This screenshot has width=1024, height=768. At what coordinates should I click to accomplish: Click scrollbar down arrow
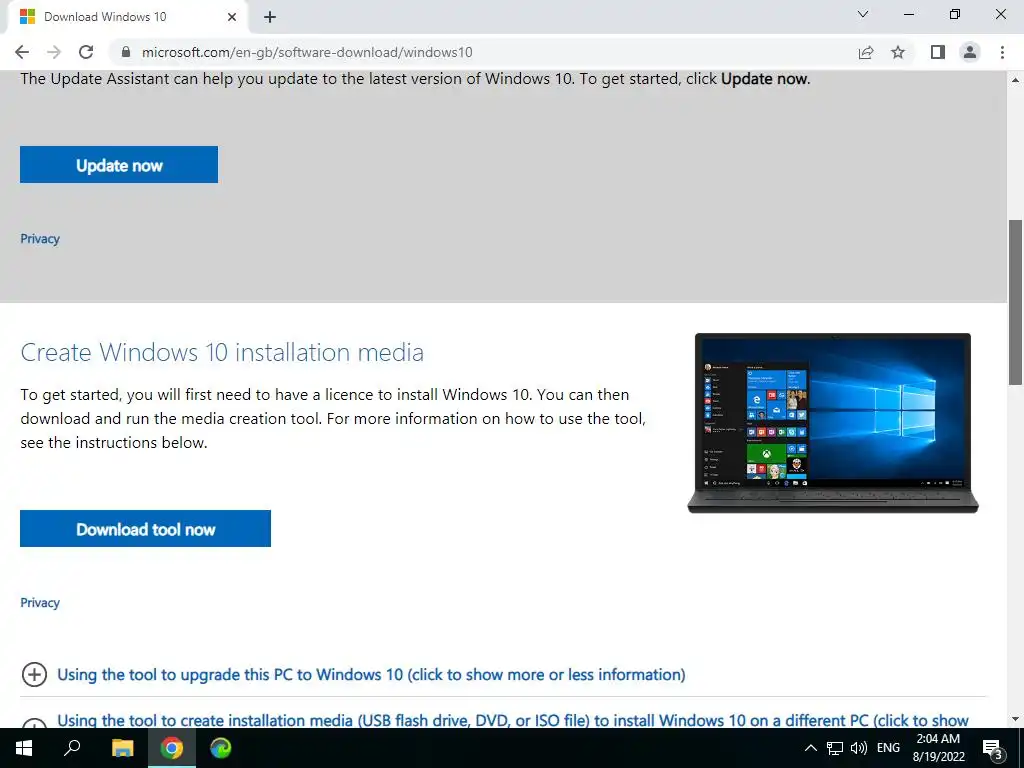pos(1015,719)
